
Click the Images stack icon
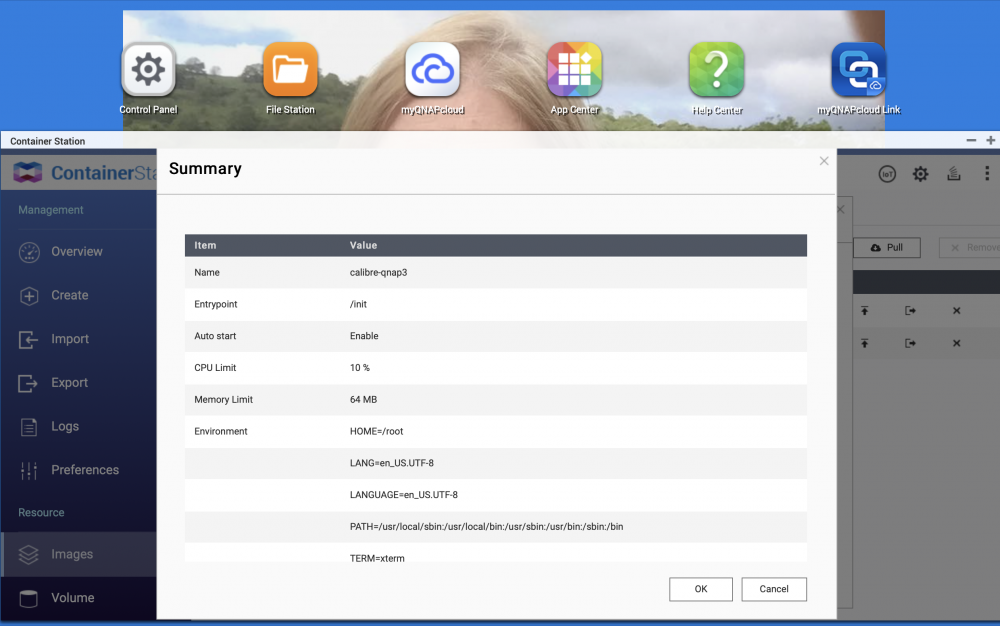pyautogui.click(x=29, y=555)
